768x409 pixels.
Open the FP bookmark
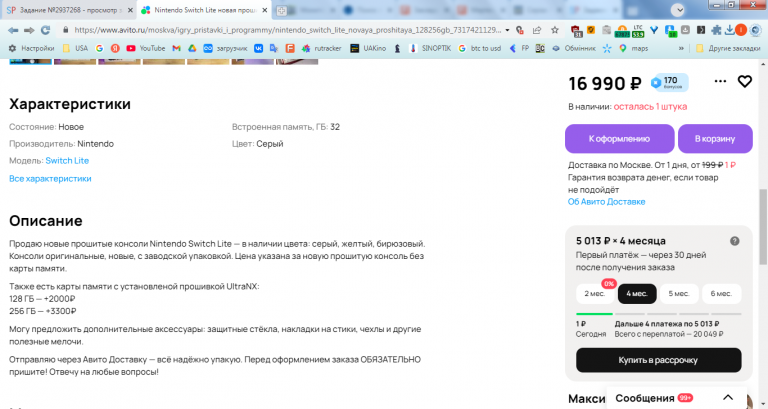click(x=519, y=48)
